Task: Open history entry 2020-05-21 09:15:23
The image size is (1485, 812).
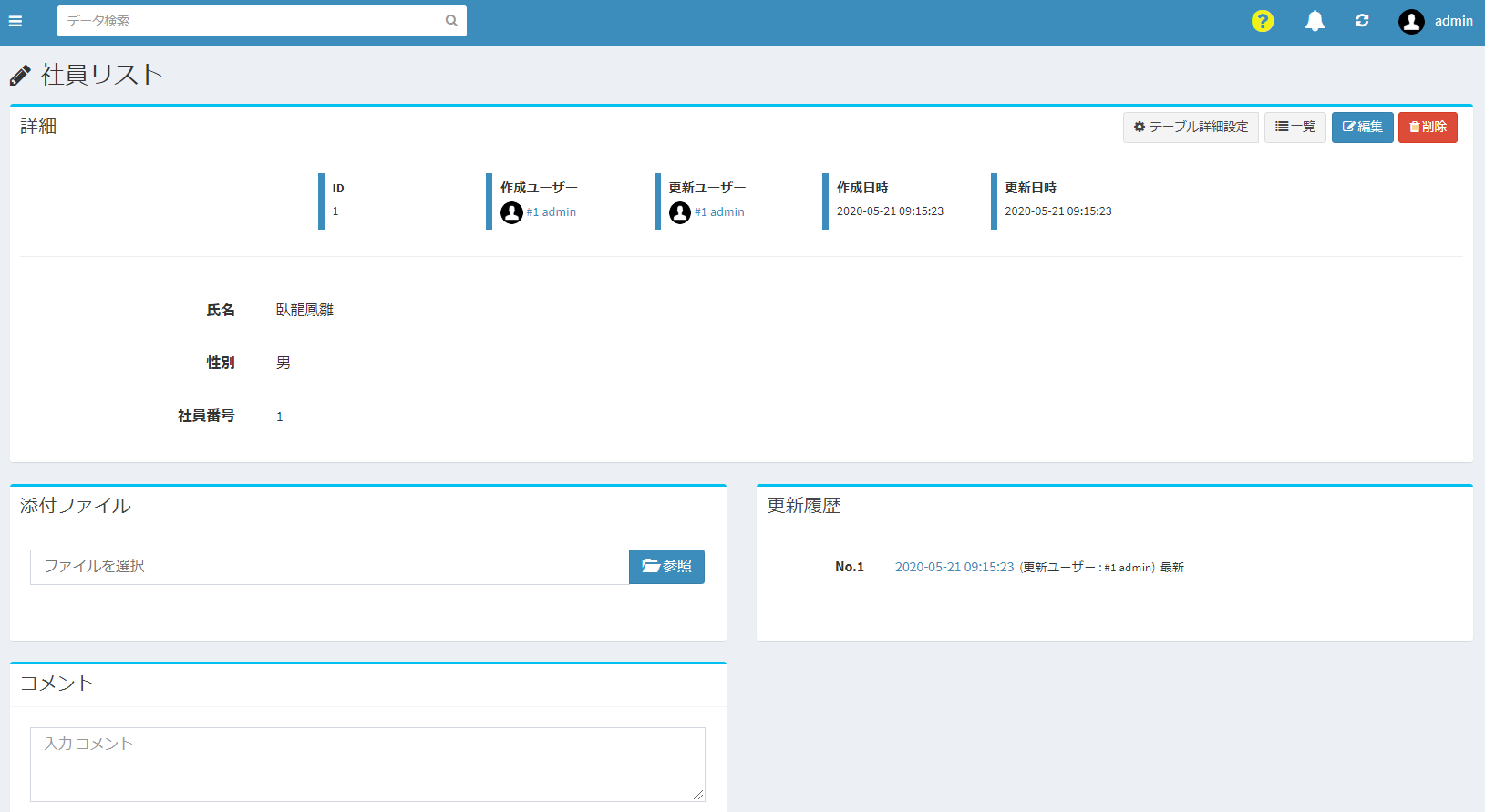Action: point(954,567)
